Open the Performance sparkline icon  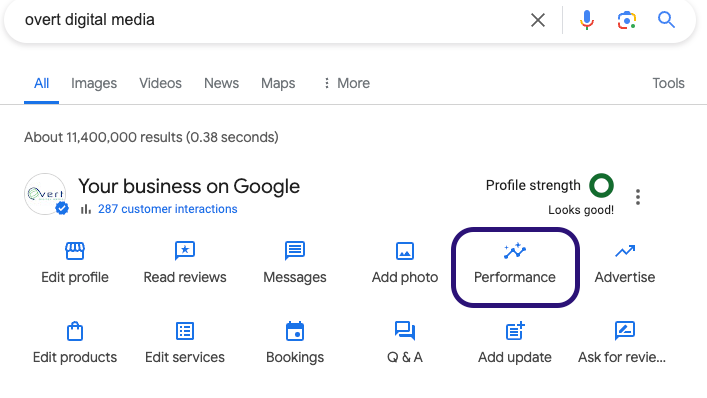[x=515, y=251]
